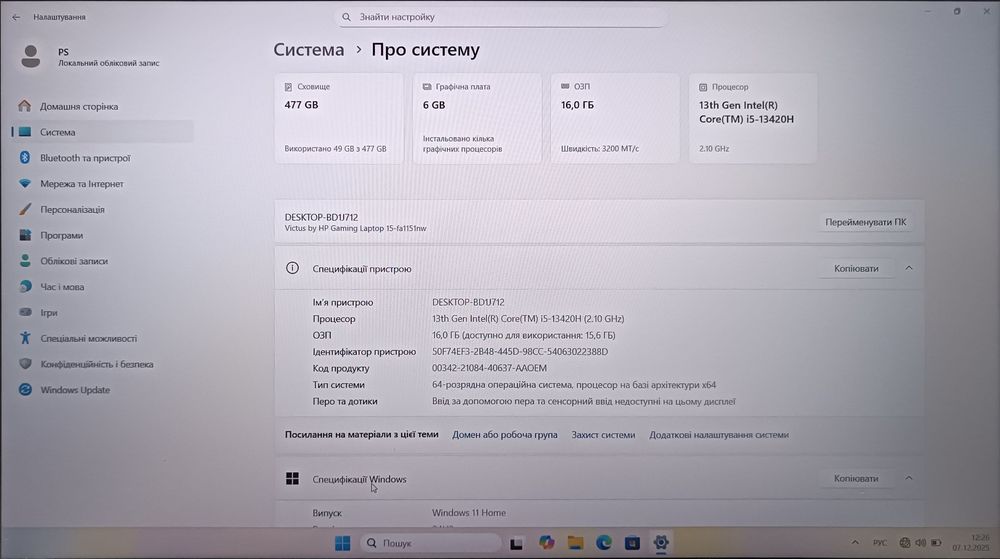Click the Windows 11 Home edition text
Screen dimensions: 1000x559
point(469,512)
